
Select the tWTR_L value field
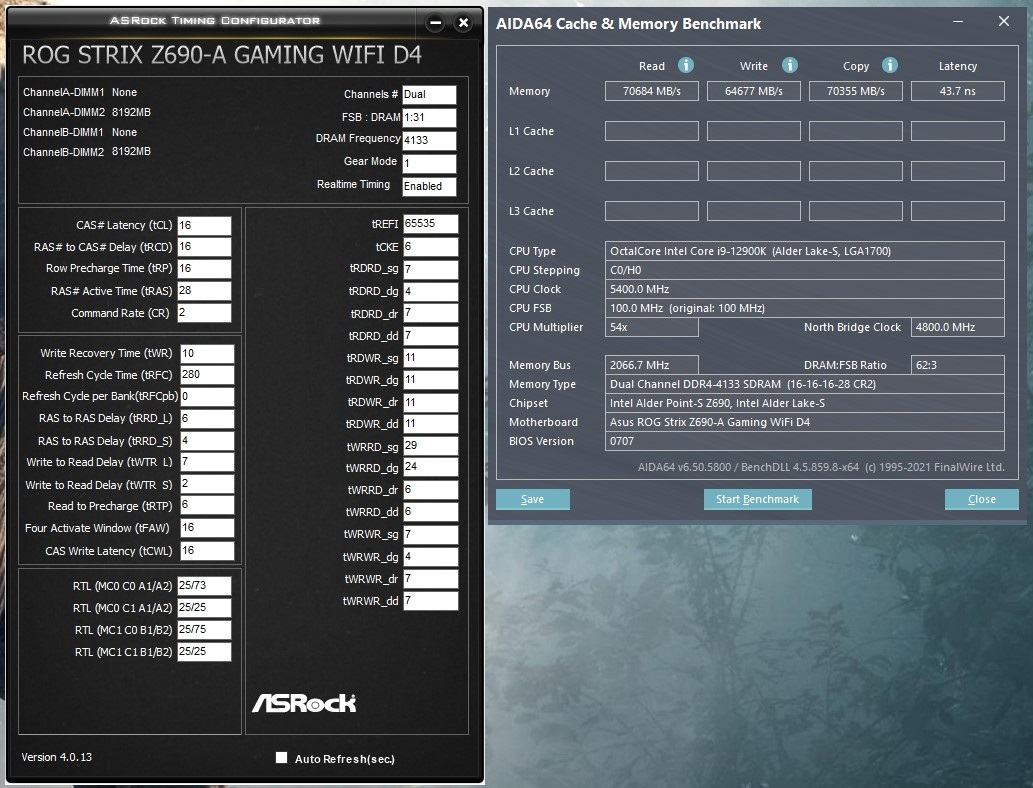click(207, 462)
